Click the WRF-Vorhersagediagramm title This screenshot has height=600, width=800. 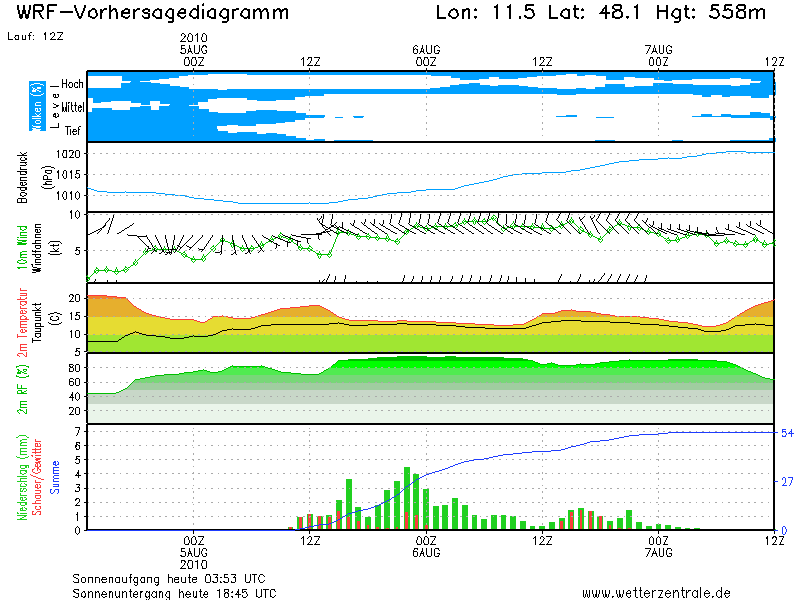click(153, 13)
